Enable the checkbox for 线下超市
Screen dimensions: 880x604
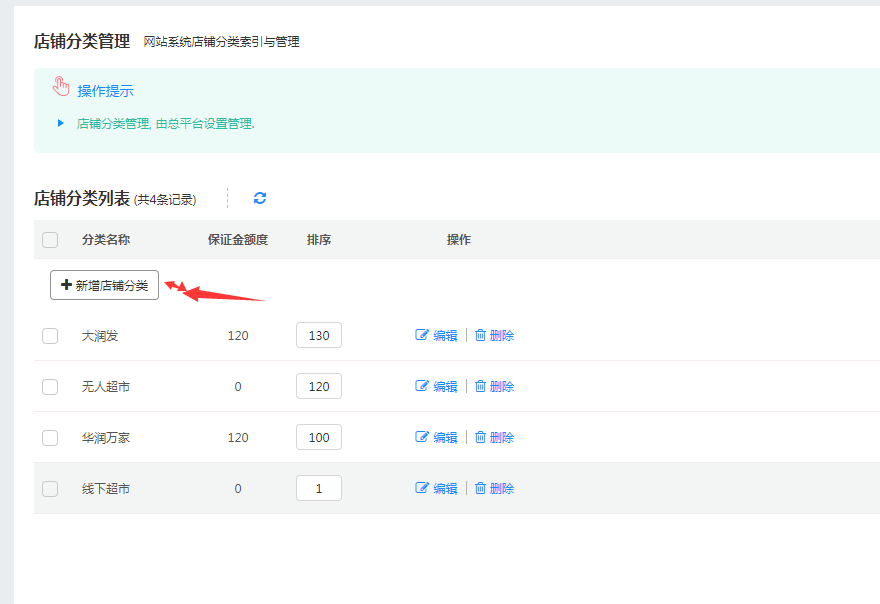[50, 489]
